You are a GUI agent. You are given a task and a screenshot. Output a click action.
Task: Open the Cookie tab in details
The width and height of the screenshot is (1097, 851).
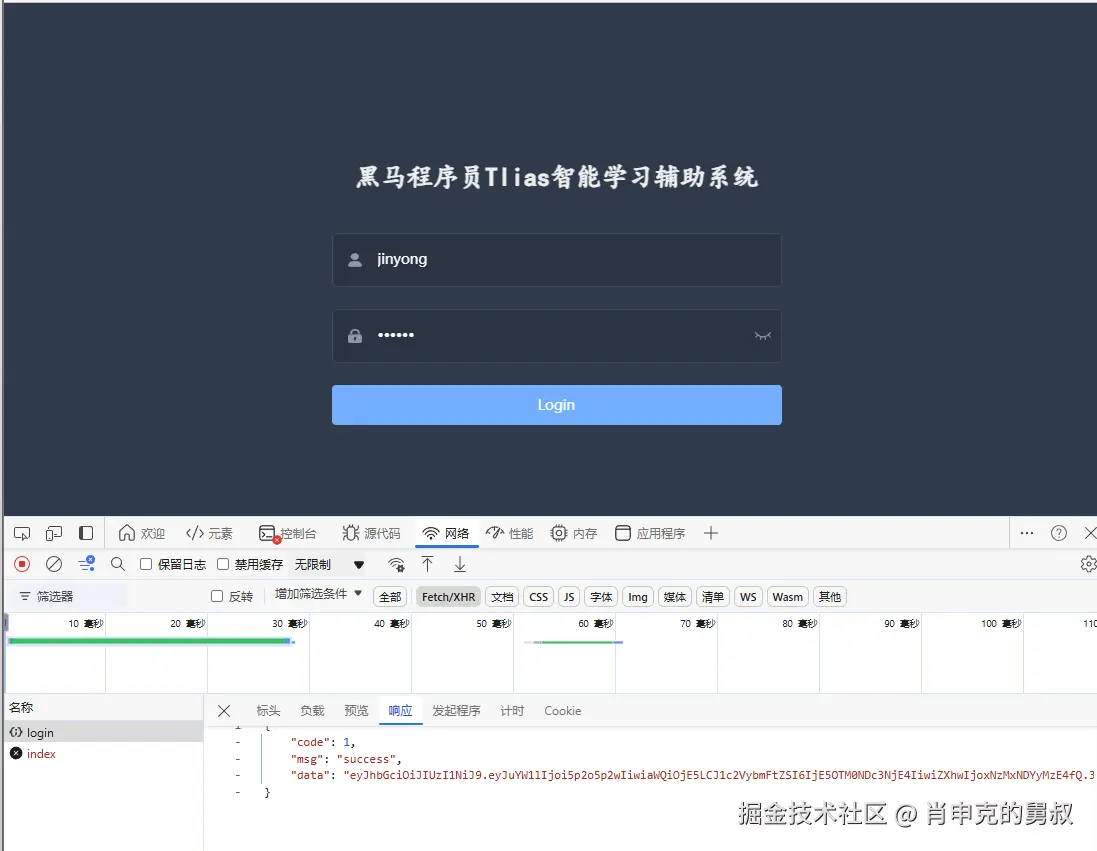562,711
